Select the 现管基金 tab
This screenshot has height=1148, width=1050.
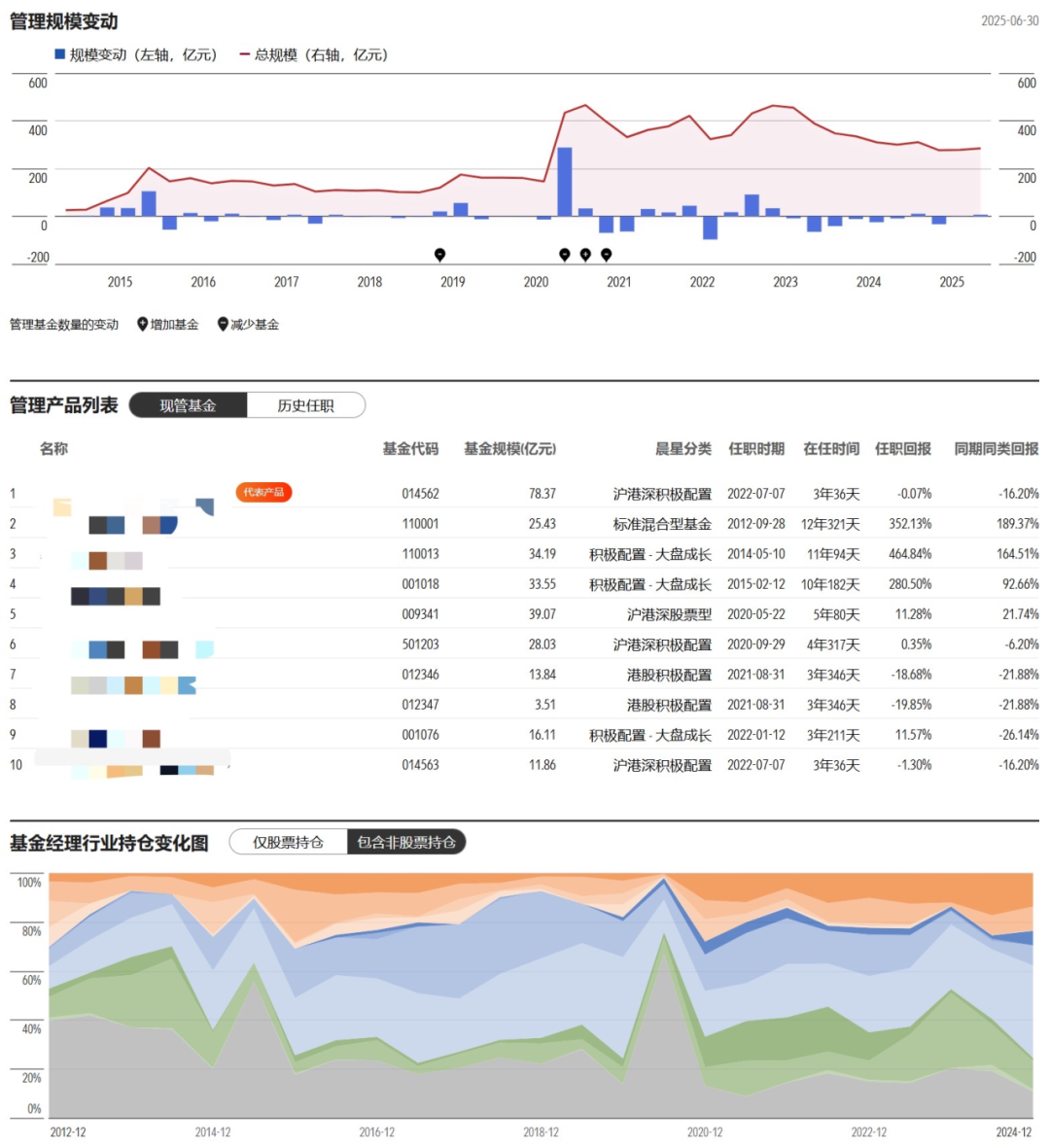[189, 405]
